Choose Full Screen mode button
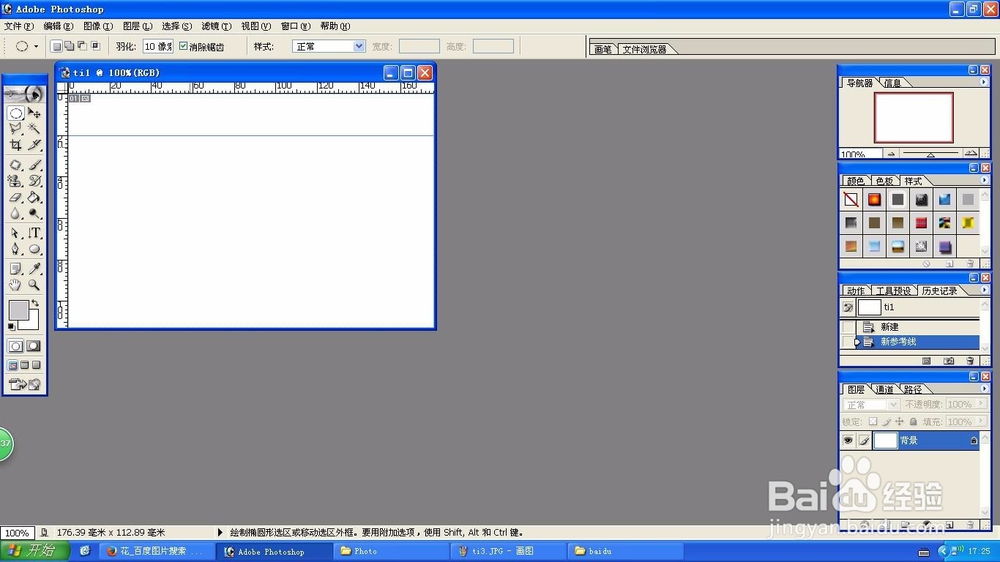The height and width of the screenshot is (562, 1000). point(36,365)
